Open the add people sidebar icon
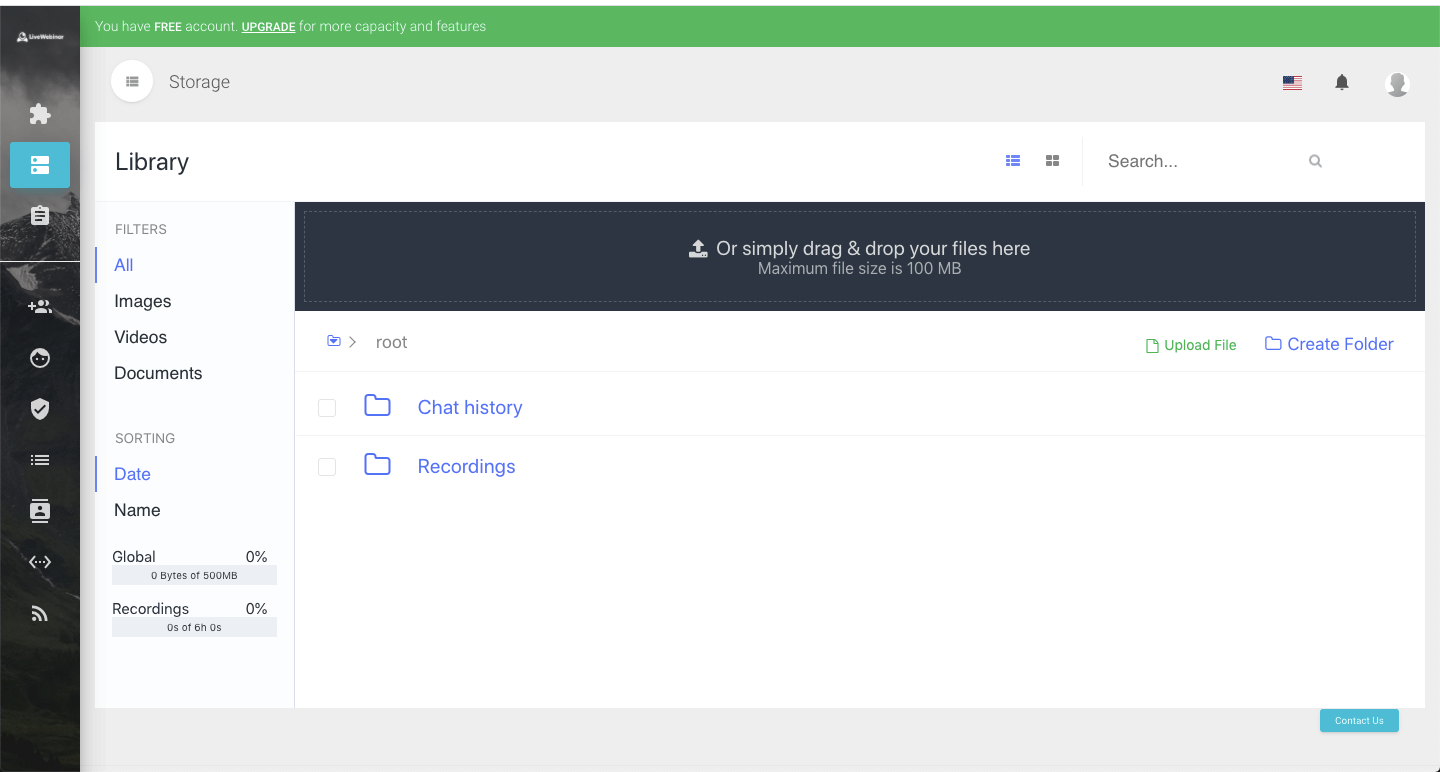 (x=40, y=307)
